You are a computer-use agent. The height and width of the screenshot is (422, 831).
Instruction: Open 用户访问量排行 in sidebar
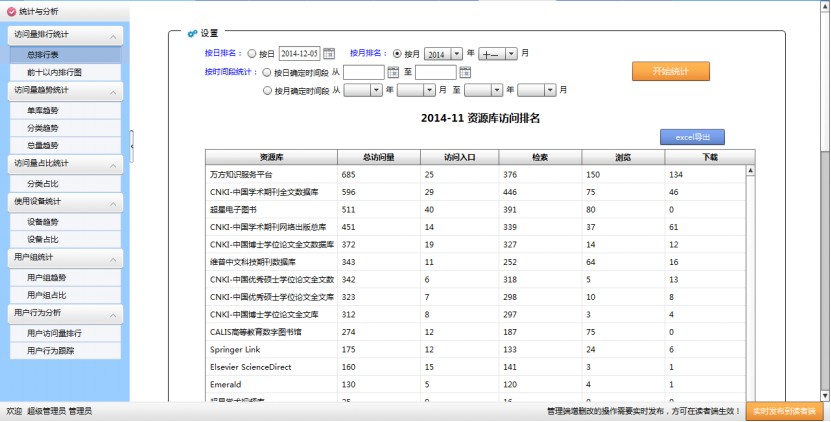coord(56,332)
